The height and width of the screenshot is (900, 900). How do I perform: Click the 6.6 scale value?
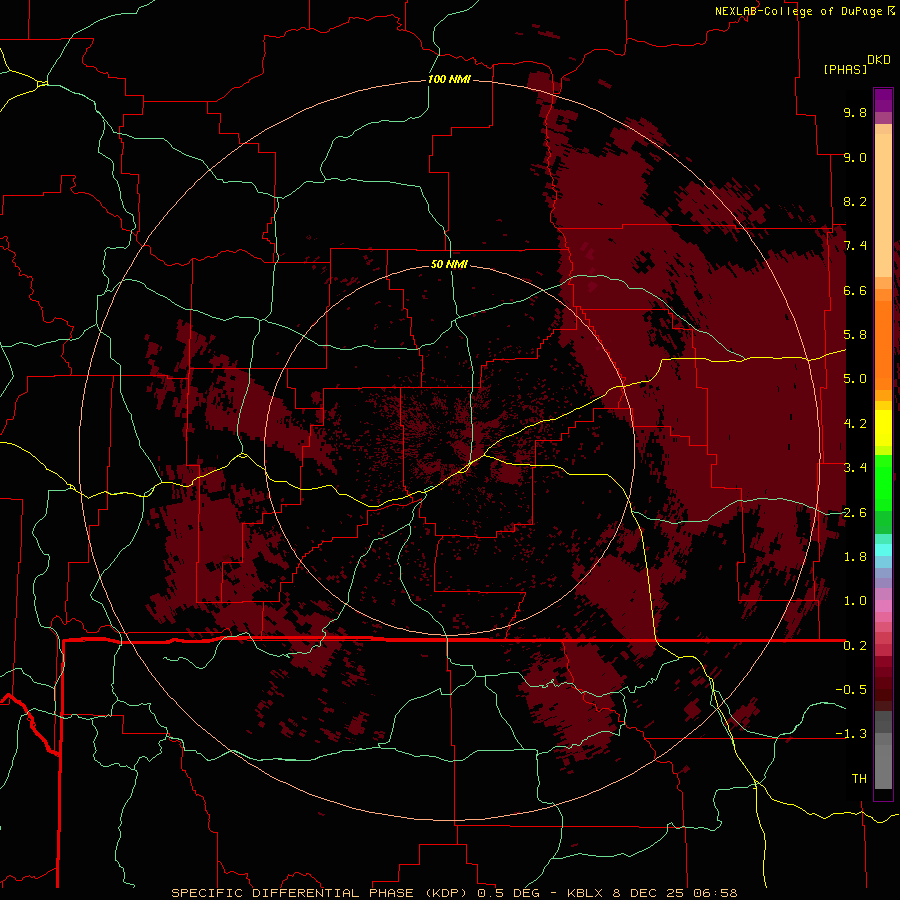[x=855, y=290]
